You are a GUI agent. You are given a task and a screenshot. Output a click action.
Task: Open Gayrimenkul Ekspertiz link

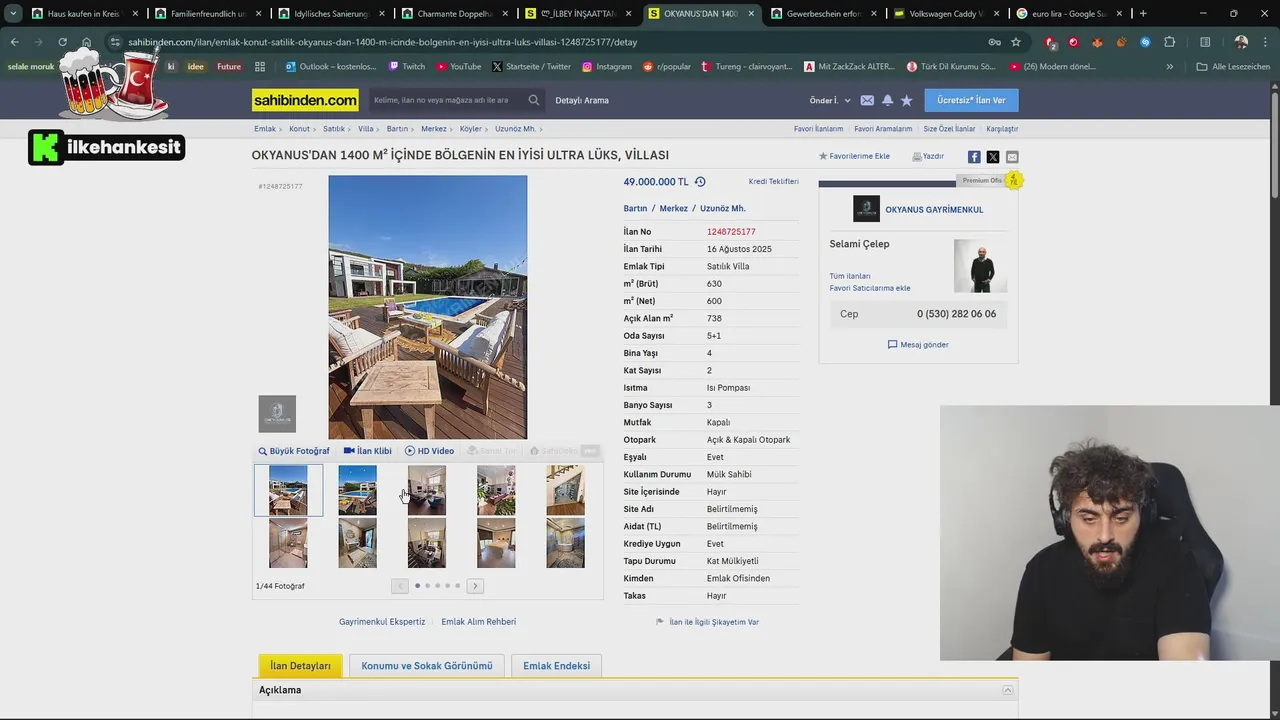[x=382, y=622]
